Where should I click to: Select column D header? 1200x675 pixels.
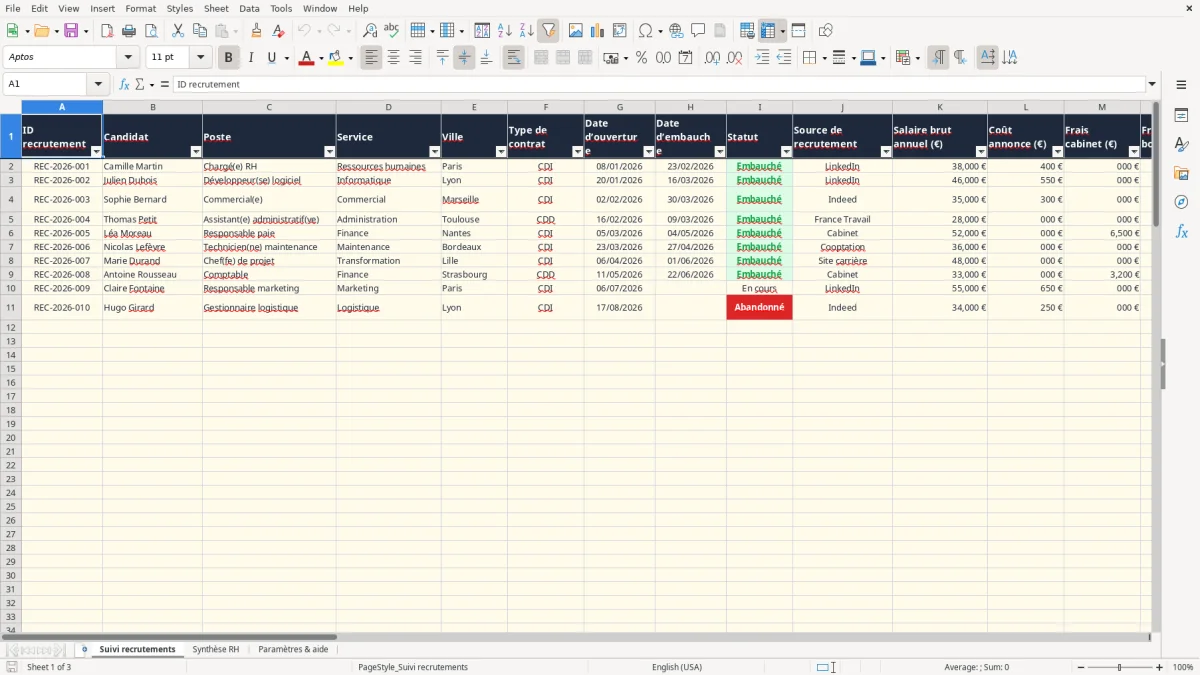click(x=388, y=107)
